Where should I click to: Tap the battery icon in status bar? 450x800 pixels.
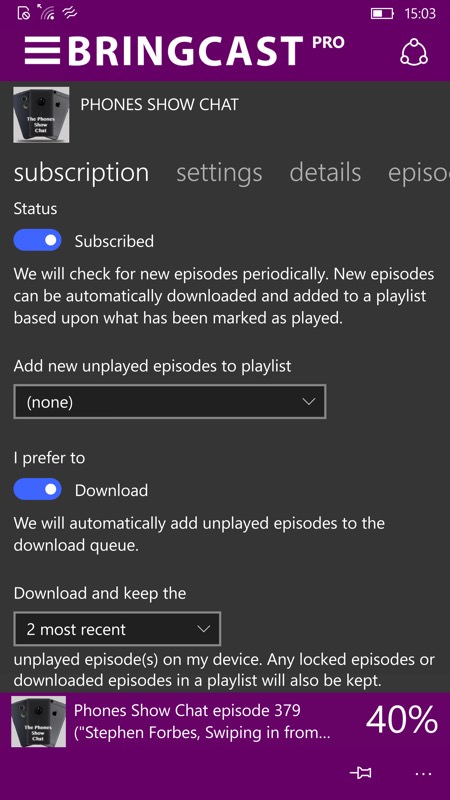382,13
